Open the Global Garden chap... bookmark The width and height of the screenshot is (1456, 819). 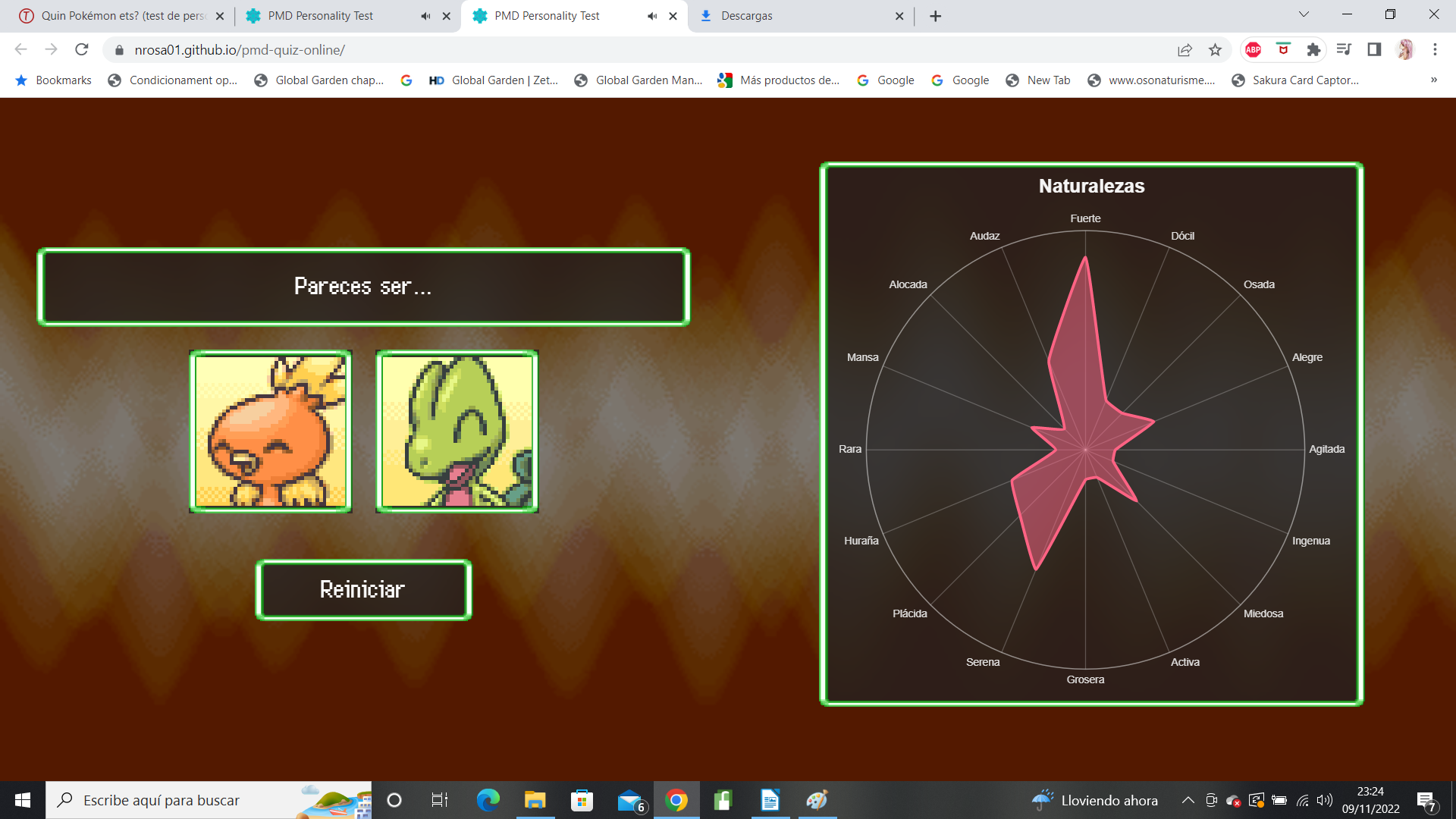(x=319, y=80)
